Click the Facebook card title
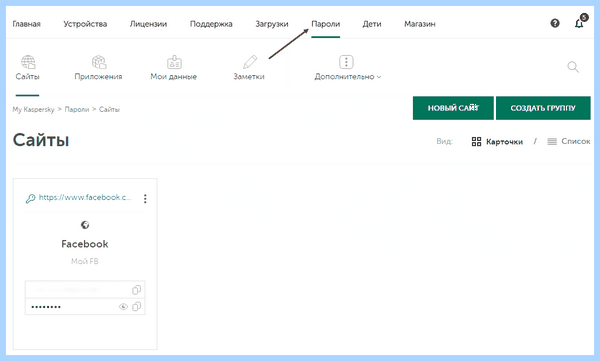 pyautogui.click(x=85, y=244)
